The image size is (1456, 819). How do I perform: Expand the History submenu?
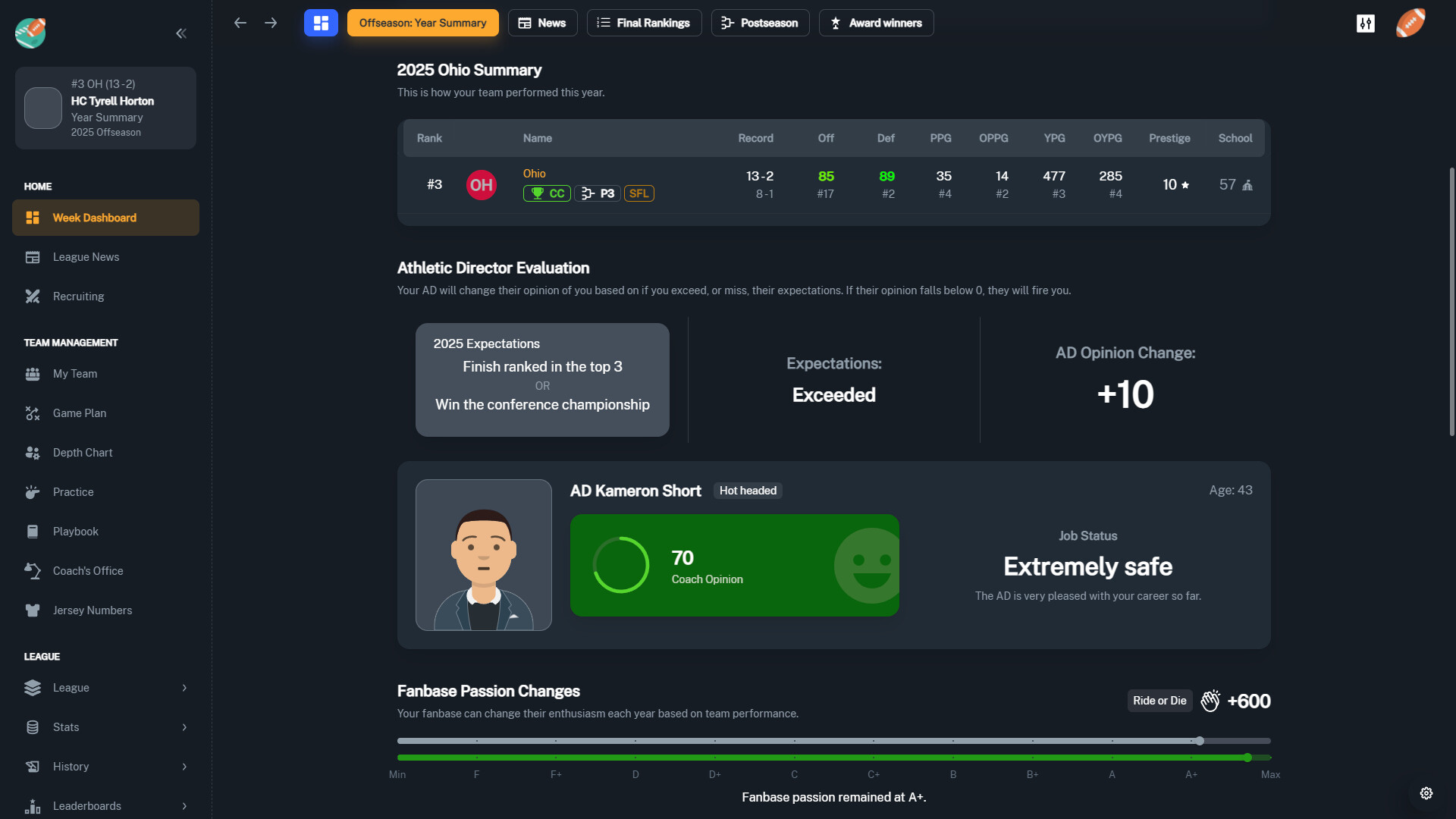coord(106,767)
